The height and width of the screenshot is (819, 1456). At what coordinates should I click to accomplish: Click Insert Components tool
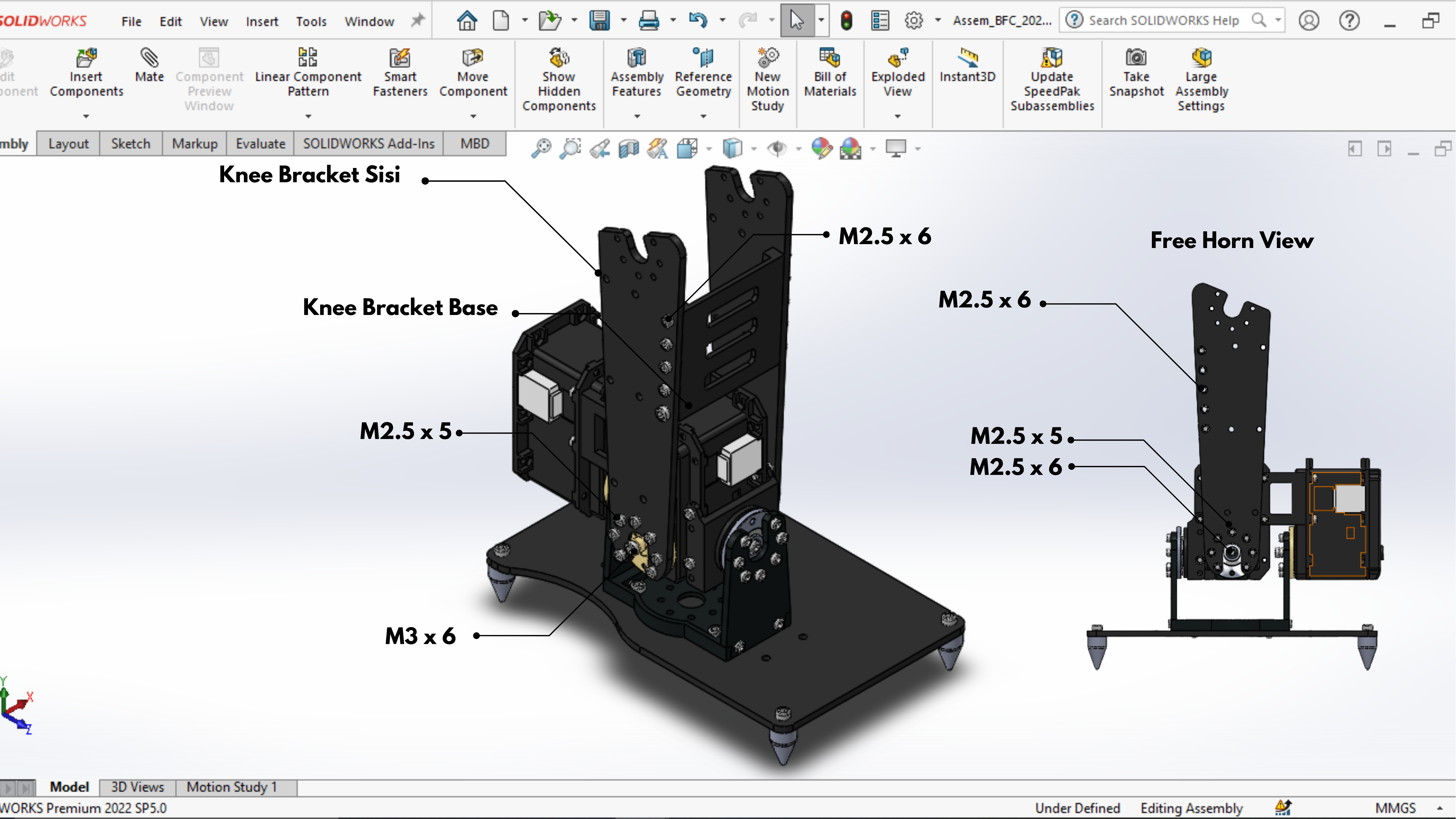pos(86,73)
